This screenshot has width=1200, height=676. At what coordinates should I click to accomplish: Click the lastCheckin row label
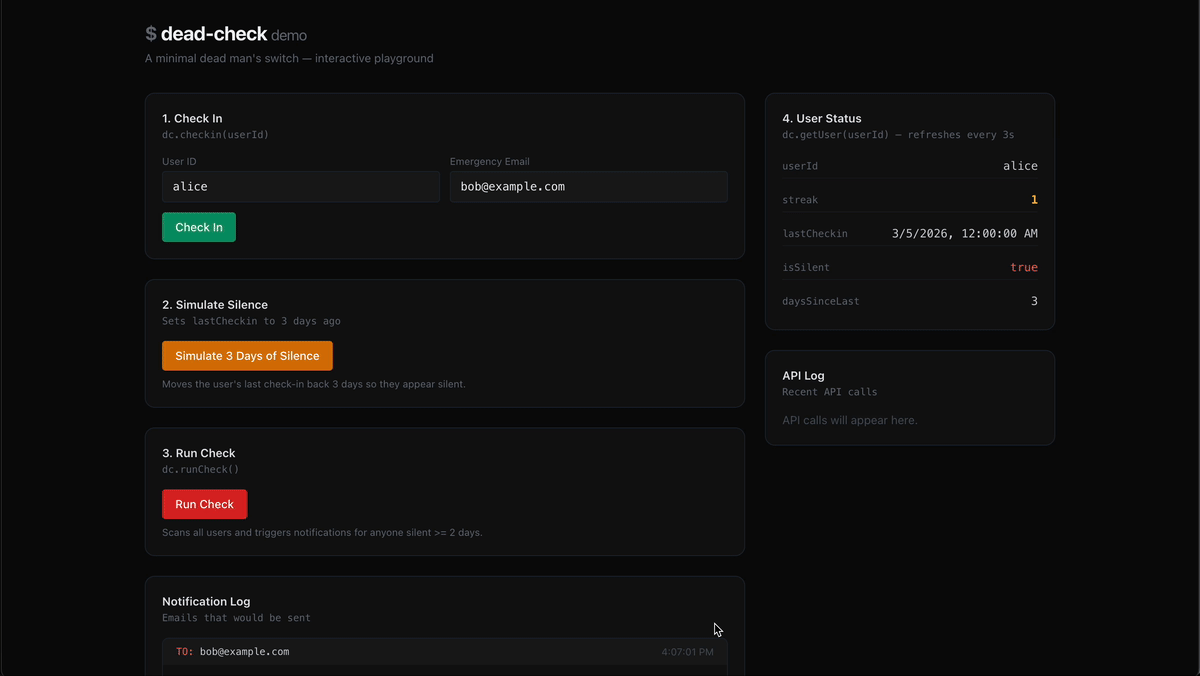click(815, 234)
